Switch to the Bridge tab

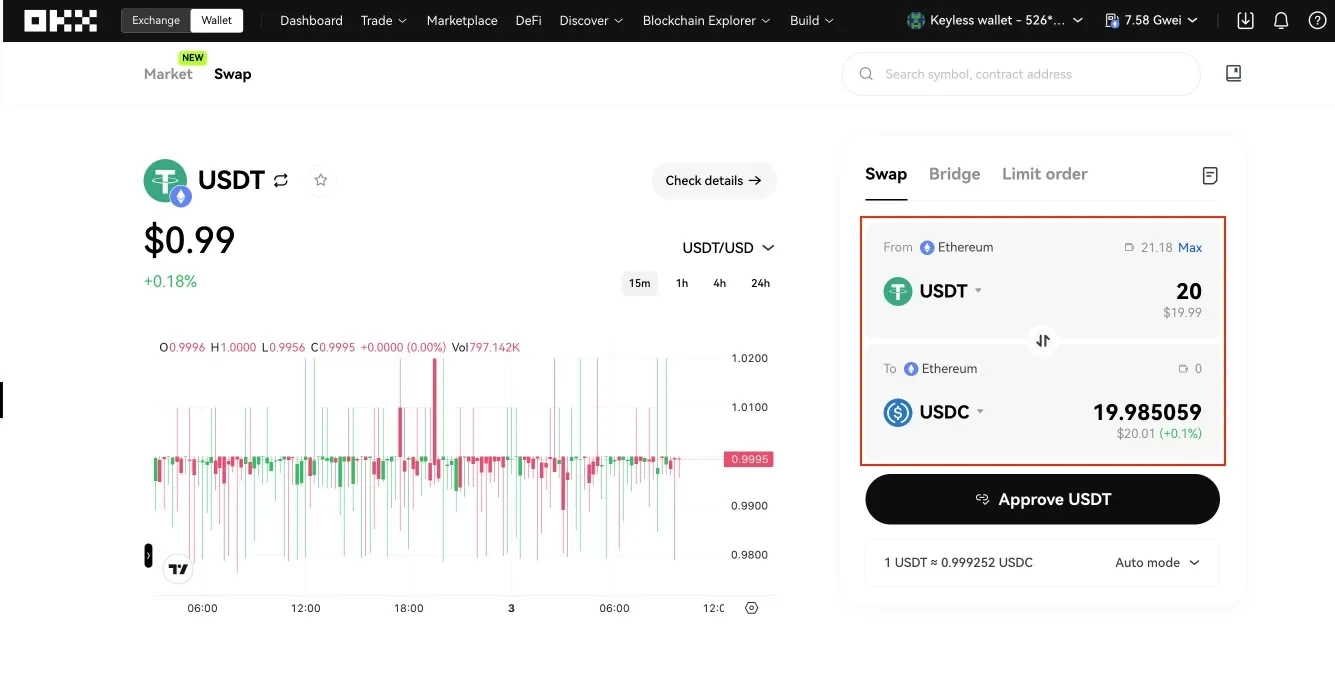click(954, 173)
